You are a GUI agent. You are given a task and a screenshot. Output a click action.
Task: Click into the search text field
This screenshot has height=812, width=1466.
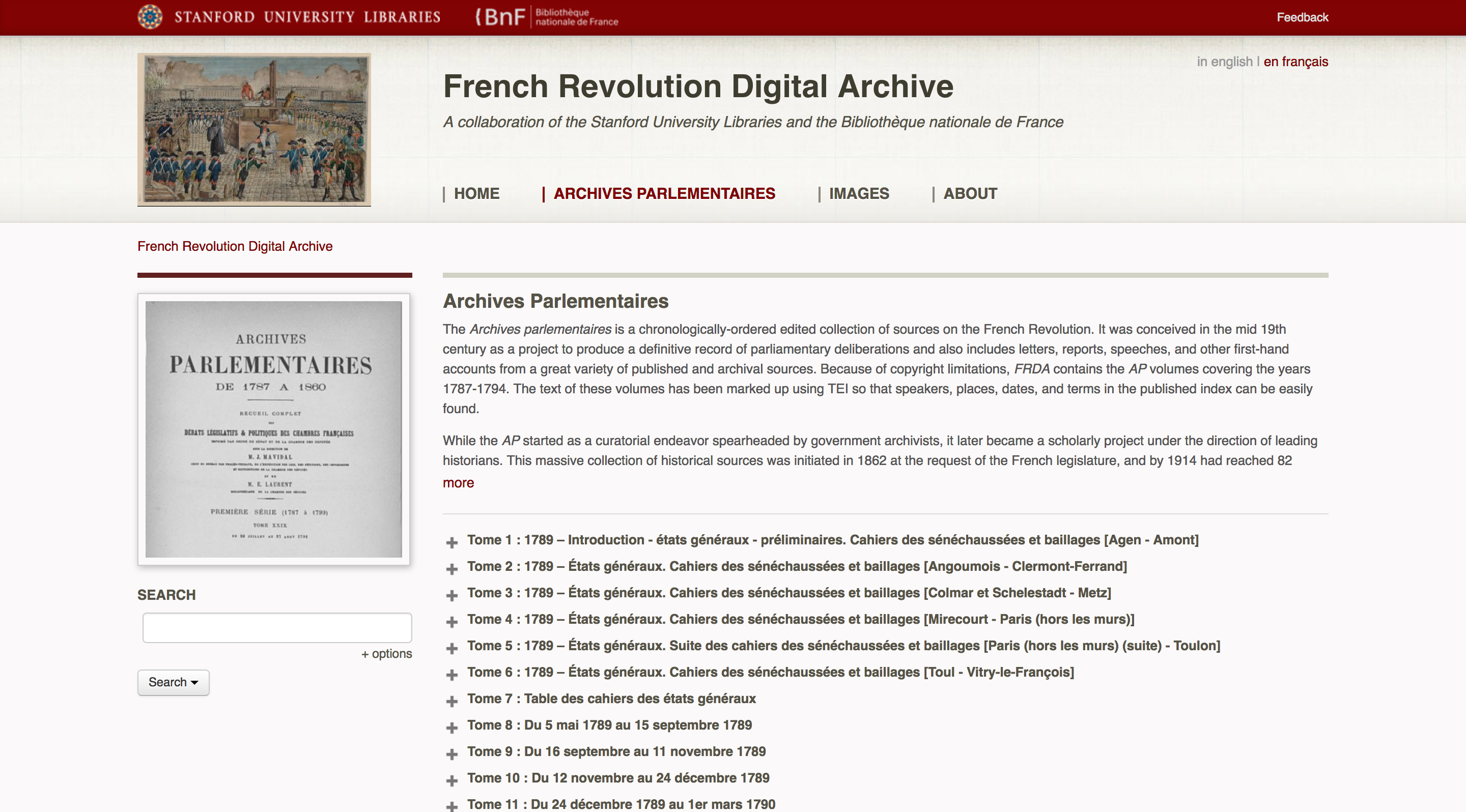[276, 627]
